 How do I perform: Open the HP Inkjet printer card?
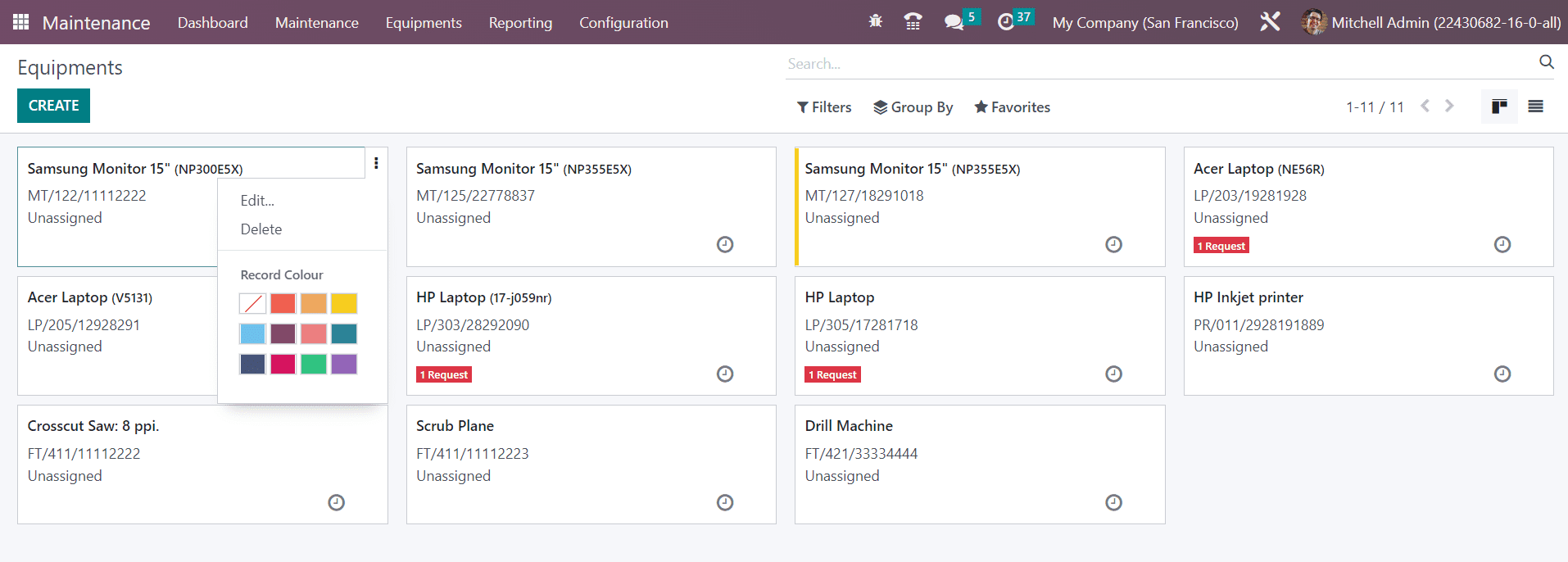pyautogui.click(x=1368, y=336)
